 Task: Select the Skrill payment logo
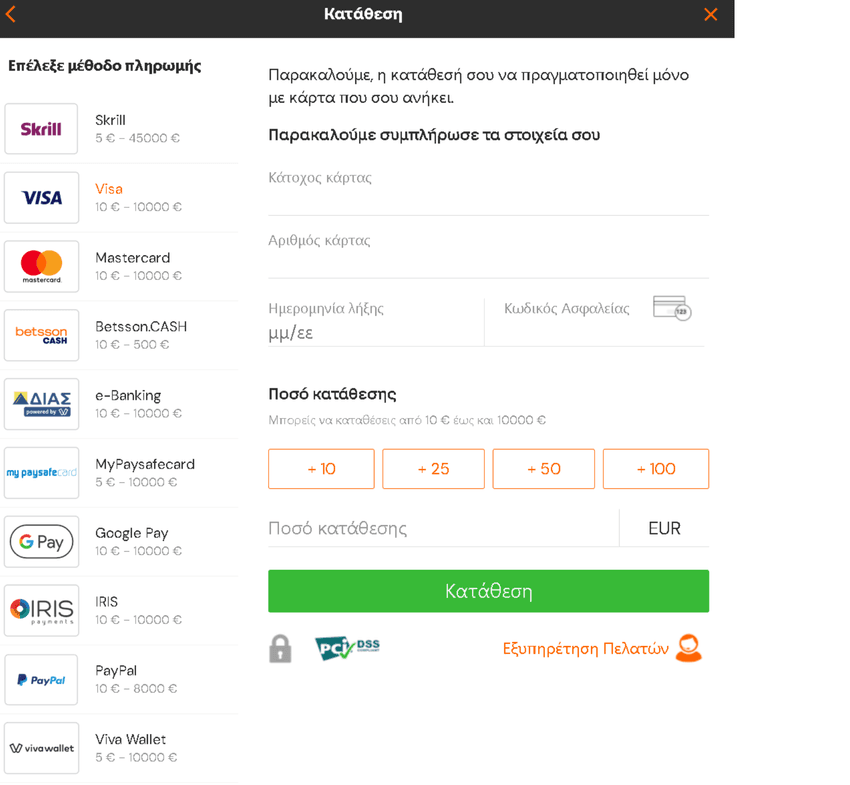[x=41, y=129]
